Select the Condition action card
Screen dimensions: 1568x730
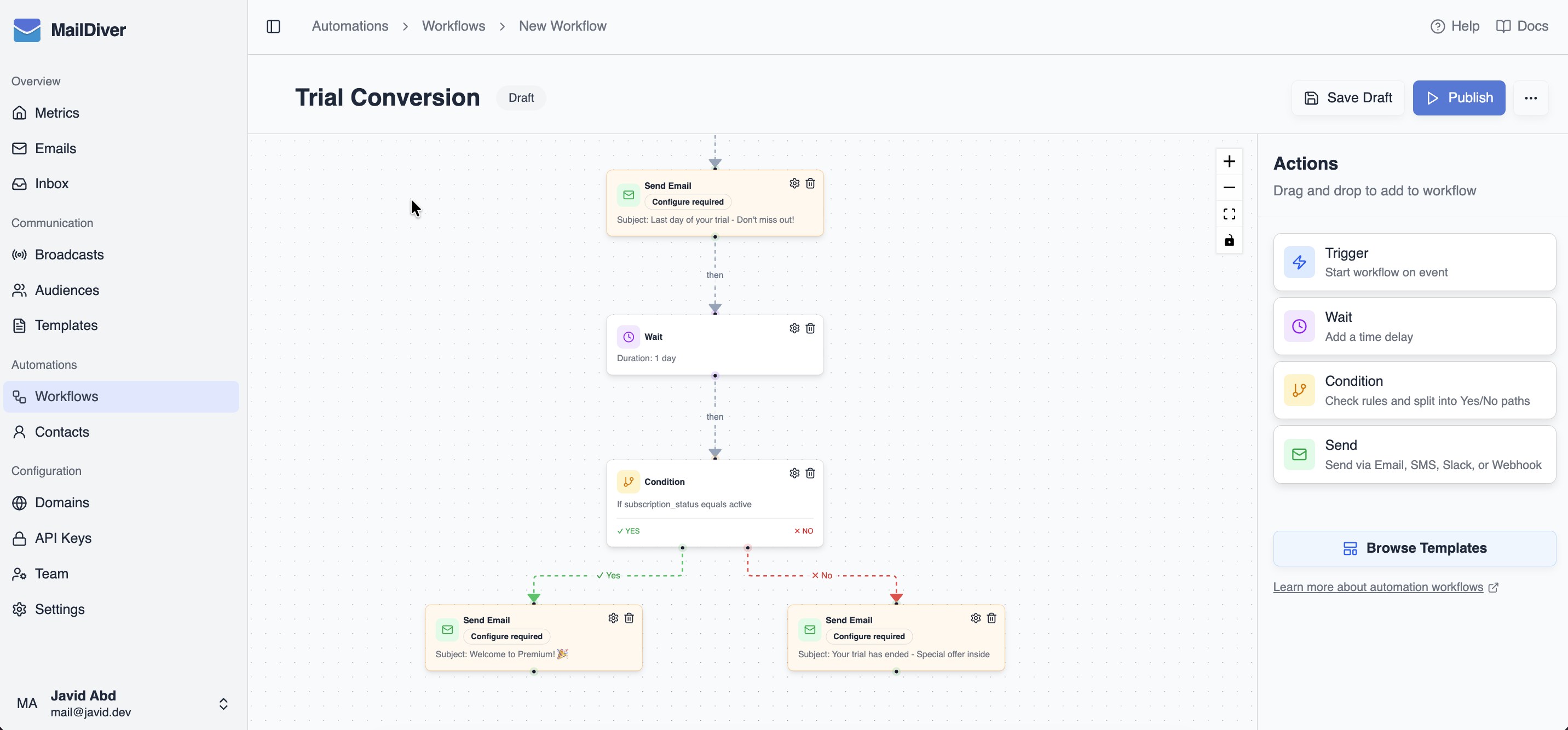(1414, 391)
